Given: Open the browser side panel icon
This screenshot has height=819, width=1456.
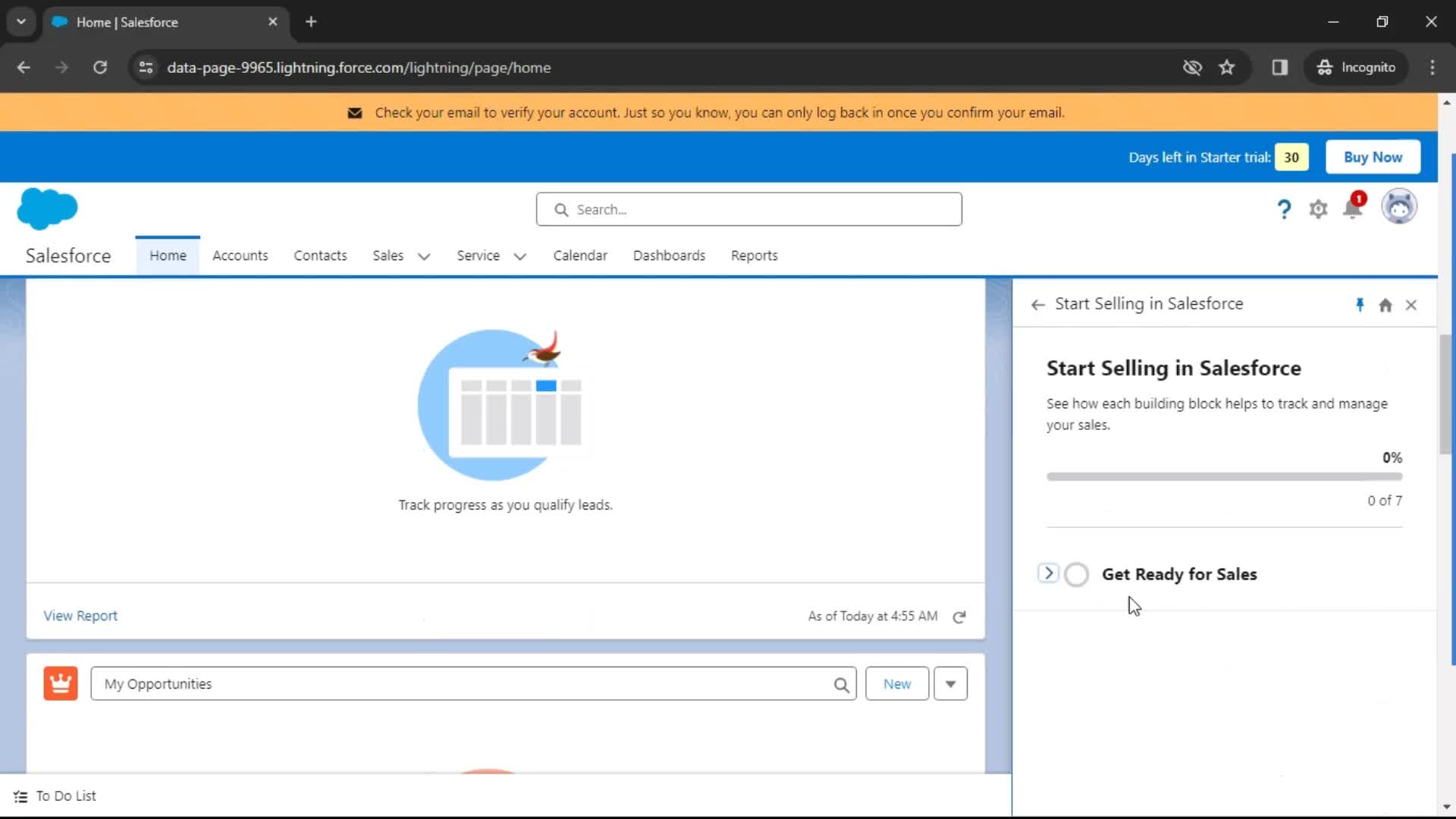Looking at the screenshot, I should 1280,67.
